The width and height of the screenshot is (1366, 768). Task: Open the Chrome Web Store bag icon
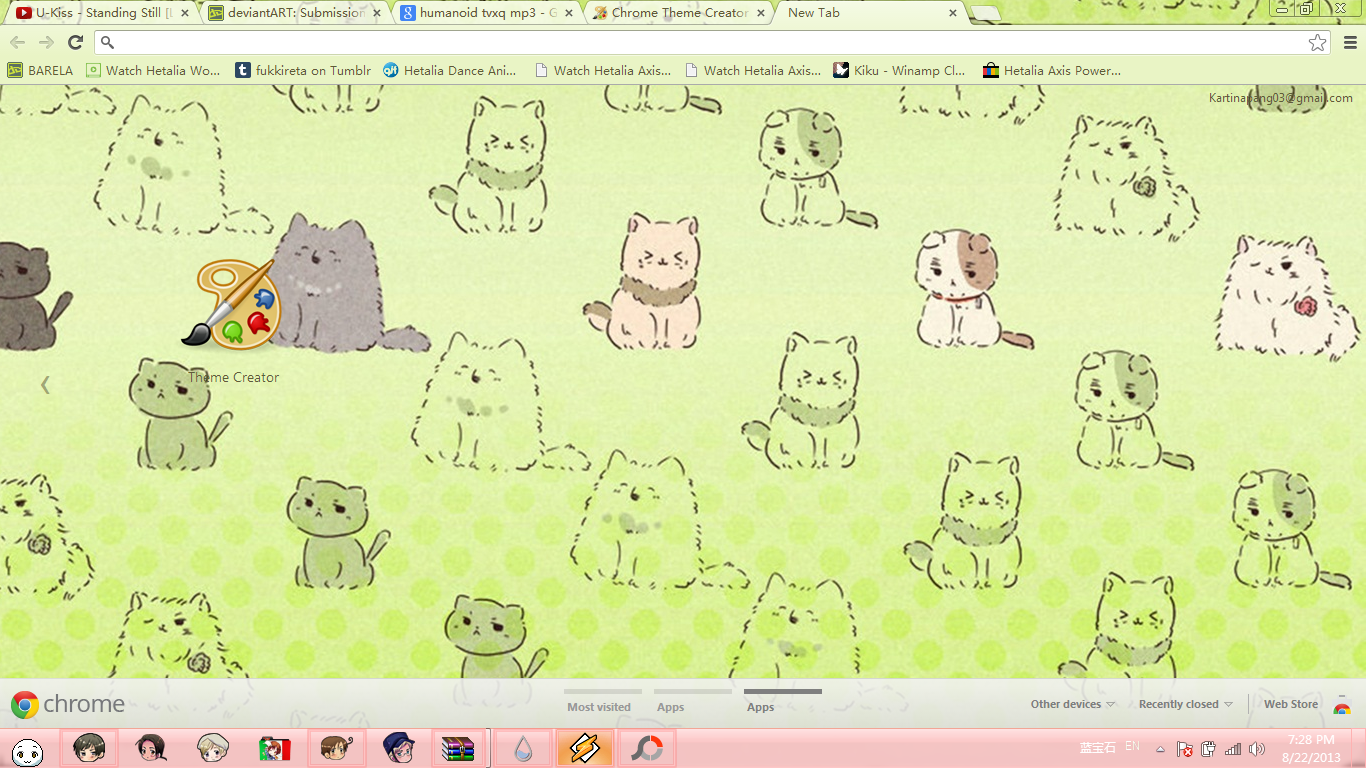pos(1342,705)
